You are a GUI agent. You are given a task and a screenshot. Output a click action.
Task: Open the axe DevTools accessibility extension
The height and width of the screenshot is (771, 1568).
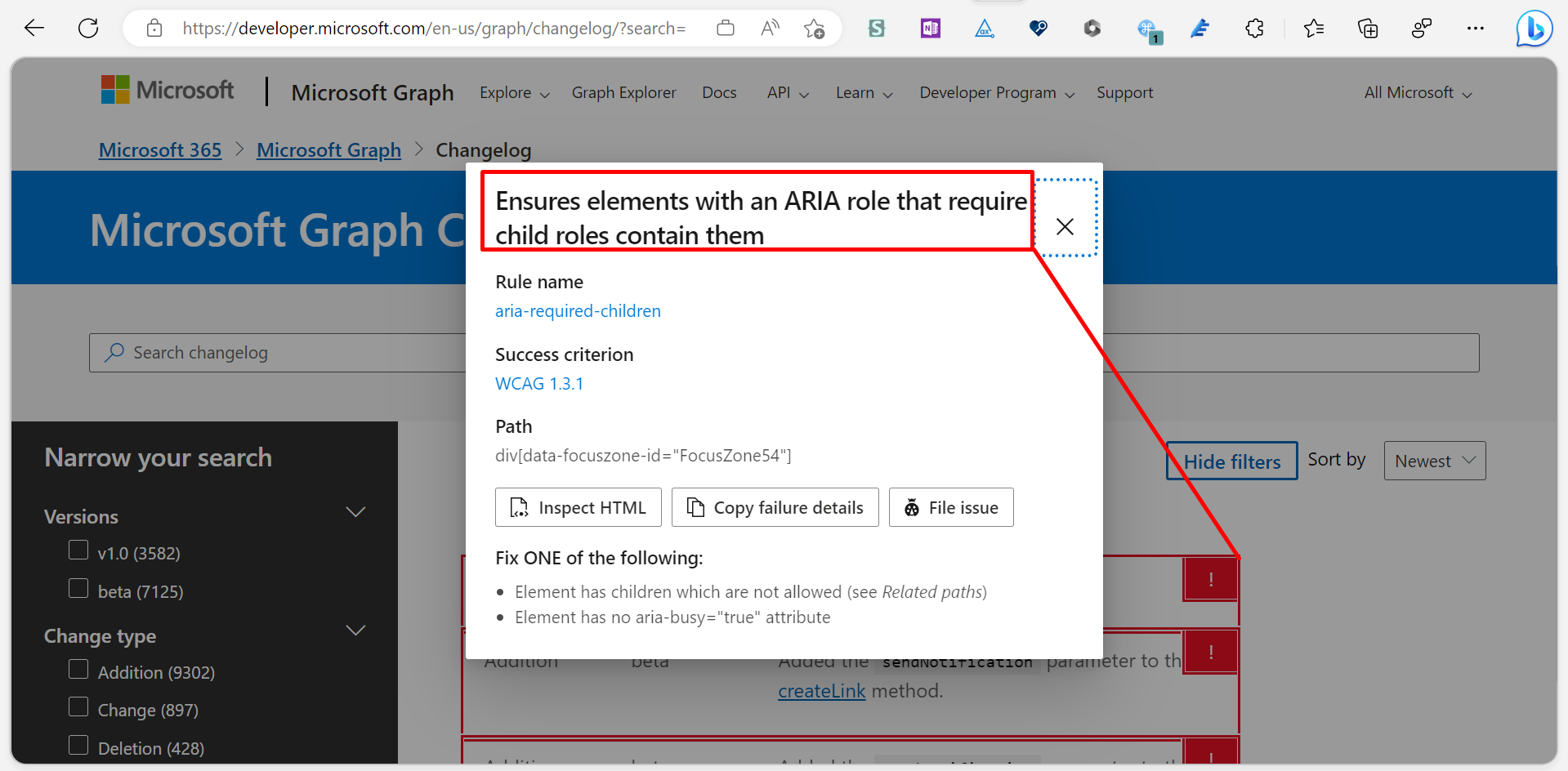(985, 28)
